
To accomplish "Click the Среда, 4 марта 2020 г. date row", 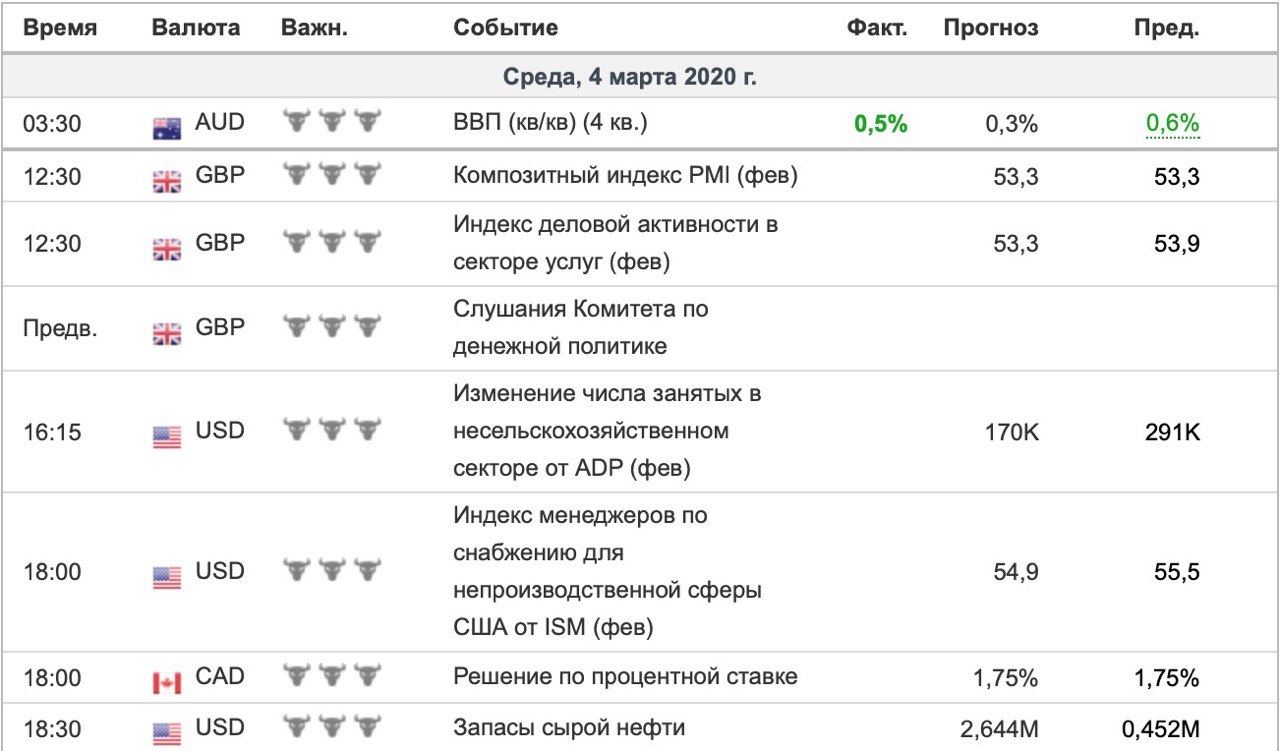I will pyautogui.click(x=640, y=76).
